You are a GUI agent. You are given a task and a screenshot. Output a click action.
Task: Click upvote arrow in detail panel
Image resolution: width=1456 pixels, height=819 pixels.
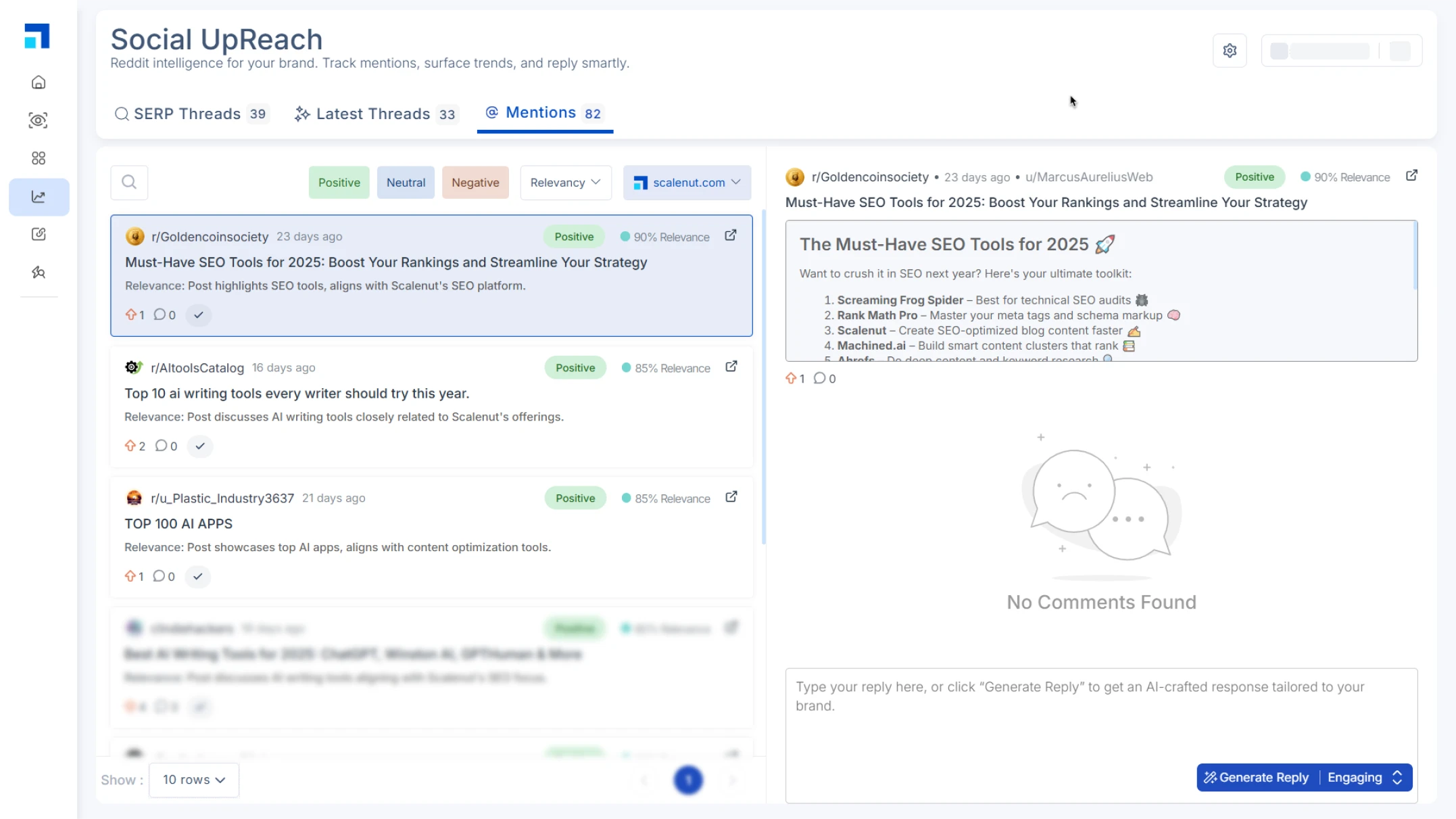coord(791,378)
